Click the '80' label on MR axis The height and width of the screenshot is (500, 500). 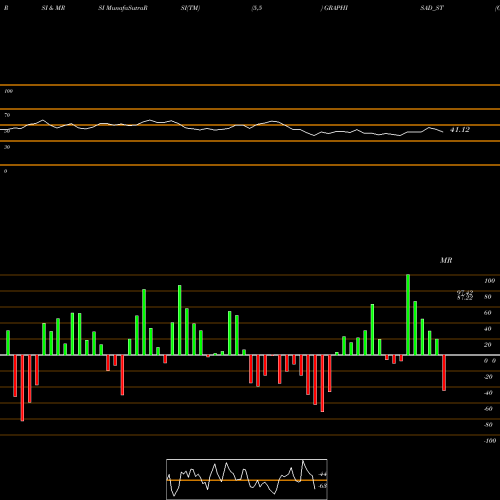click(x=488, y=297)
